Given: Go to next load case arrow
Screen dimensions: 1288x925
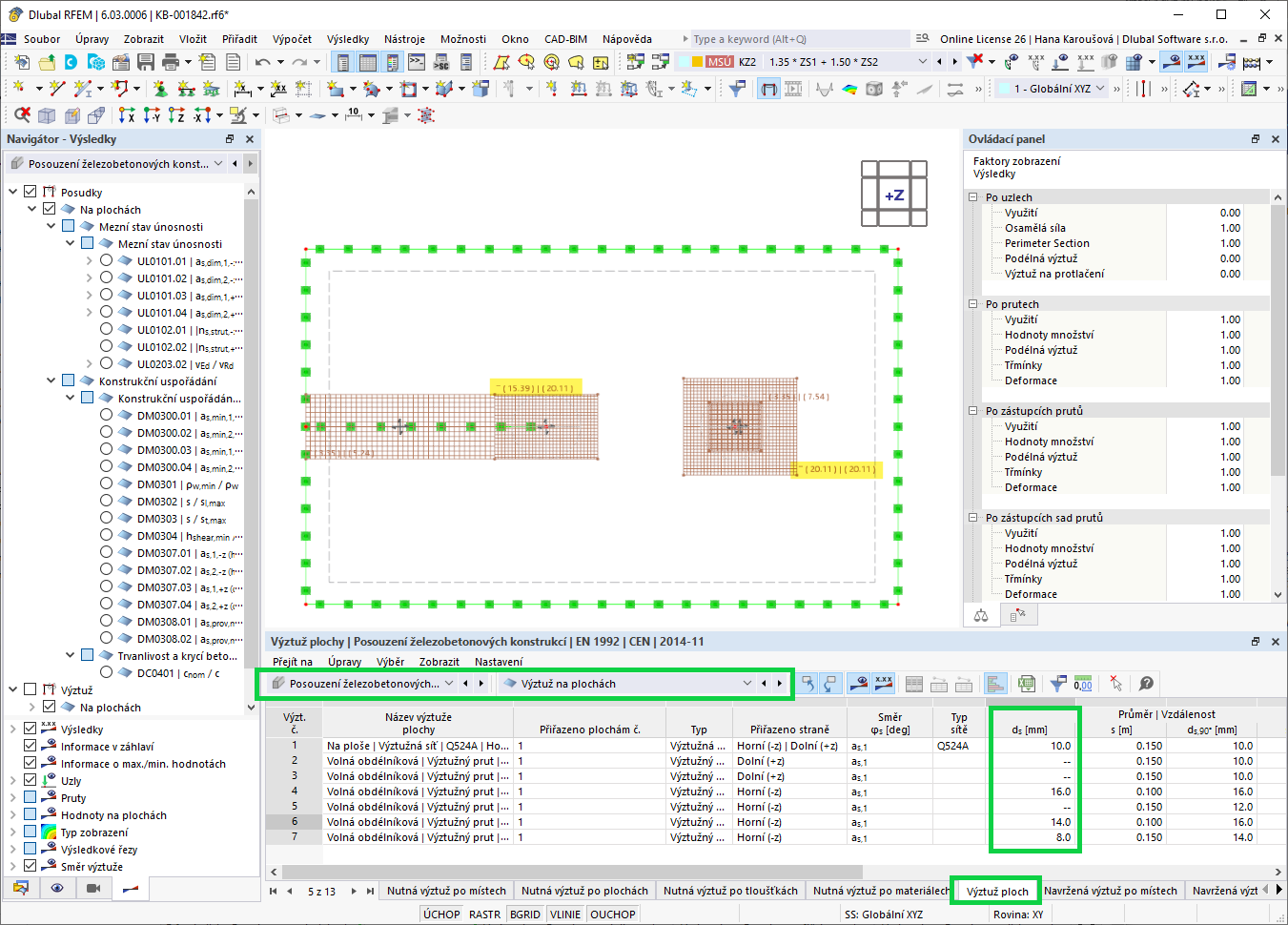Looking at the screenshot, I should (x=954, y=62).
